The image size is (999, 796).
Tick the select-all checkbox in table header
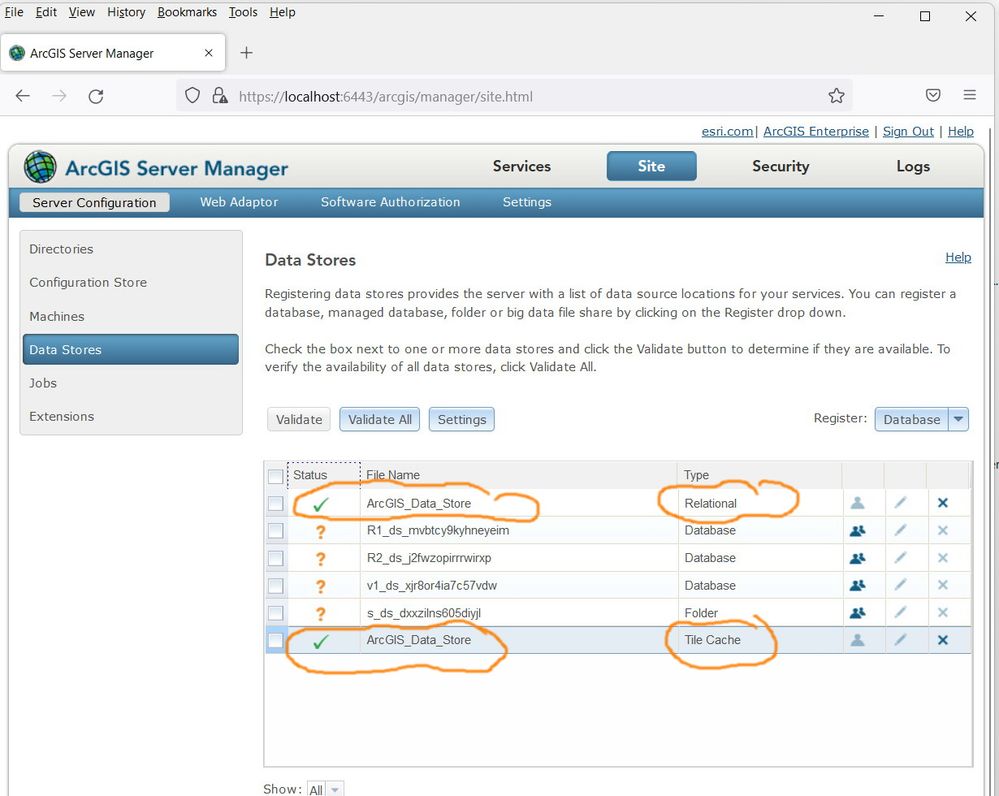coord(276,476)
